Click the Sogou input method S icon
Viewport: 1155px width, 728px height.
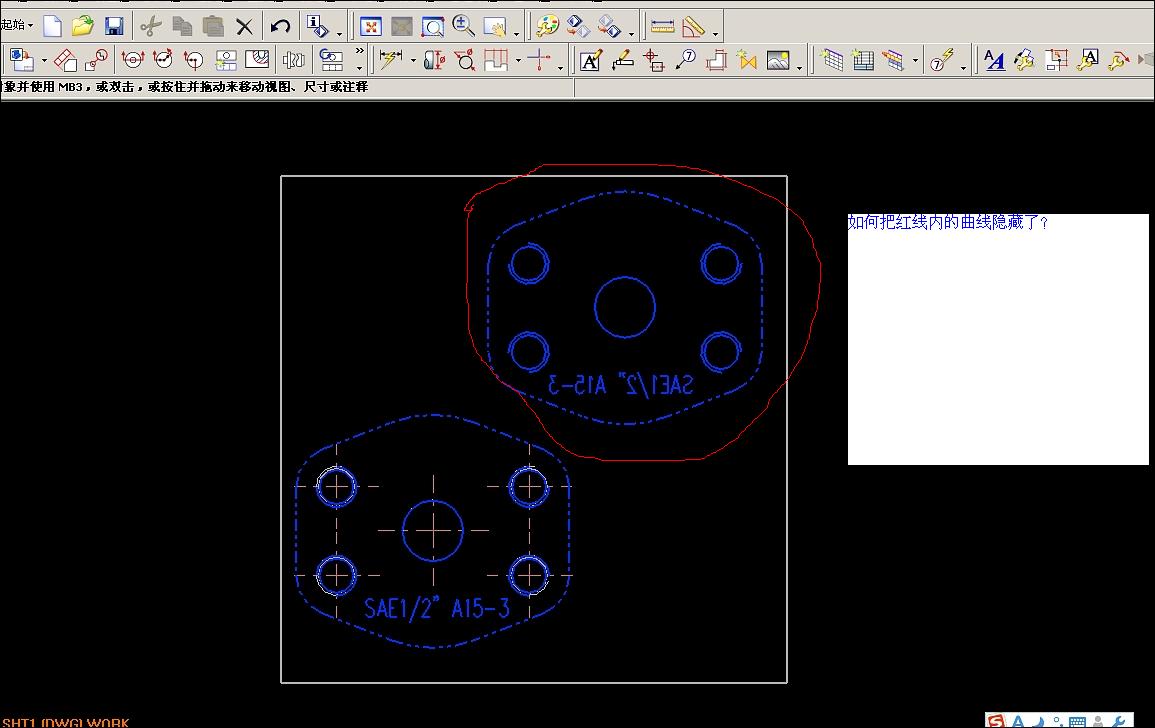(x=996, y=721)
